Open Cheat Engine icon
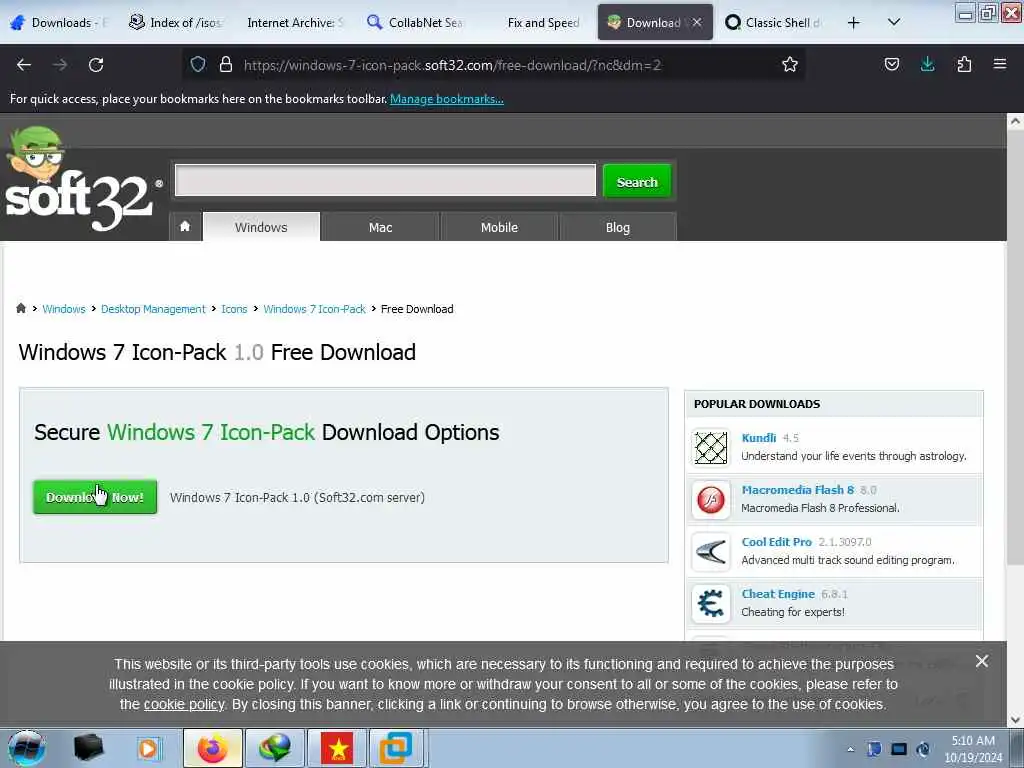 point(711,603)
